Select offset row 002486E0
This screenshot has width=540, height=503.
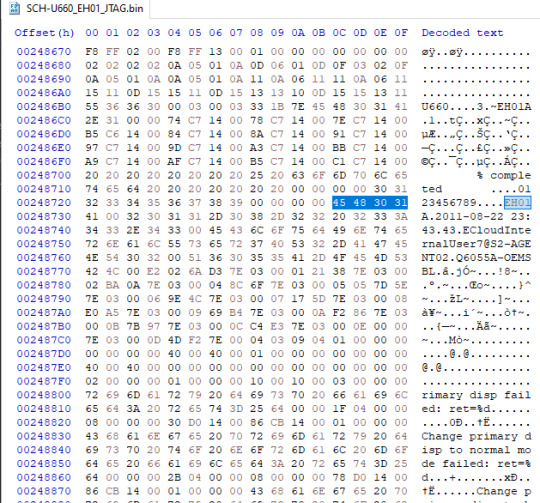tap(44, 148)
